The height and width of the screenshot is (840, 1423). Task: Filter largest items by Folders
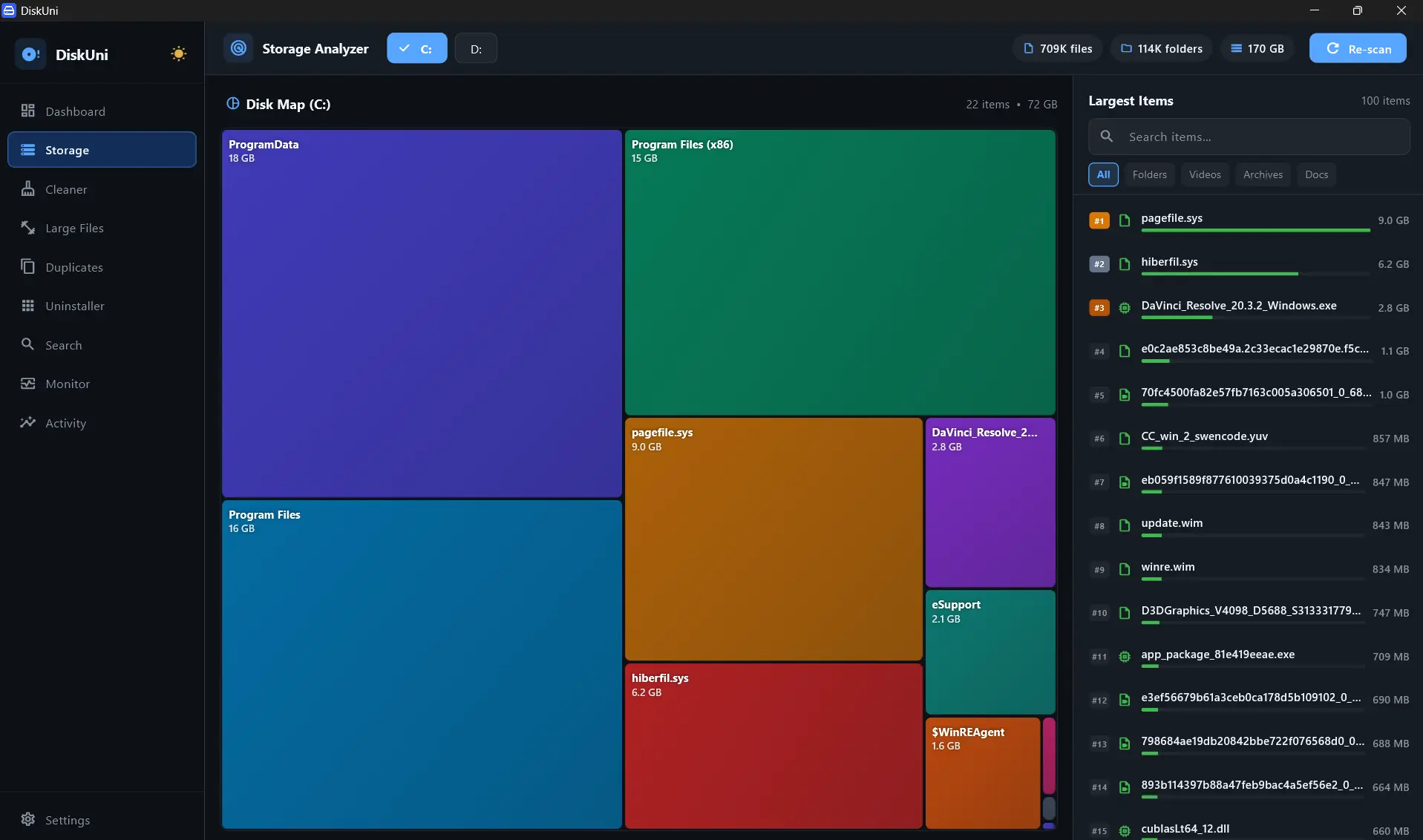tap(1149, 174)
